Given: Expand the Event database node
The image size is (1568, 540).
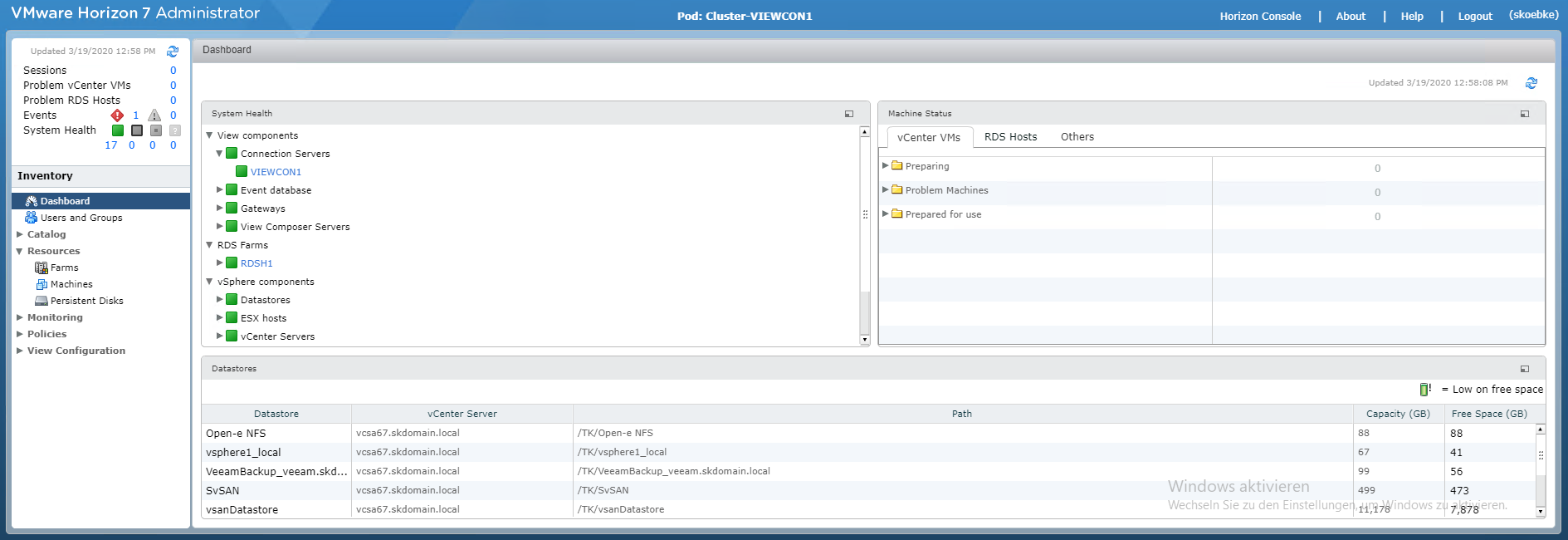Looking at the screenshot, I should 220,190.
